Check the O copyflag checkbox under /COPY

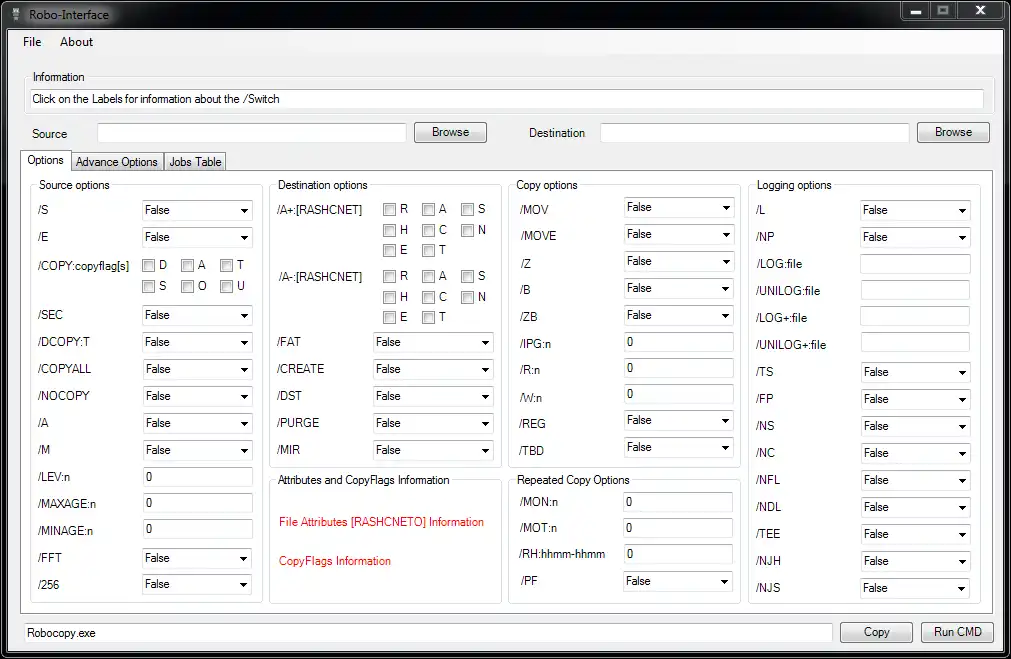[188, 286]
